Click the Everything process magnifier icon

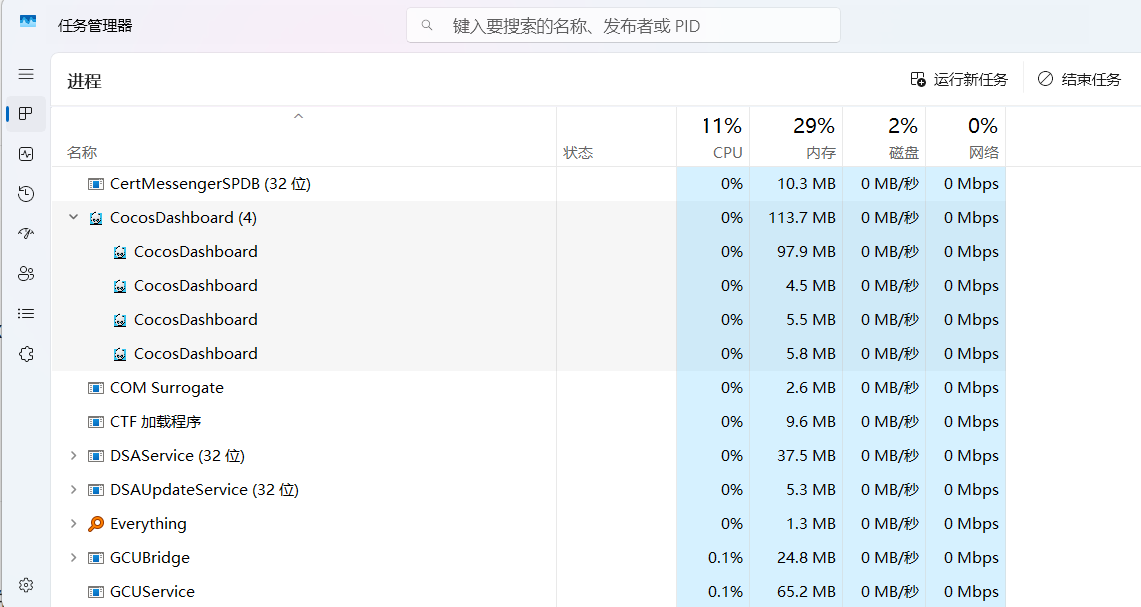[96, 524]
